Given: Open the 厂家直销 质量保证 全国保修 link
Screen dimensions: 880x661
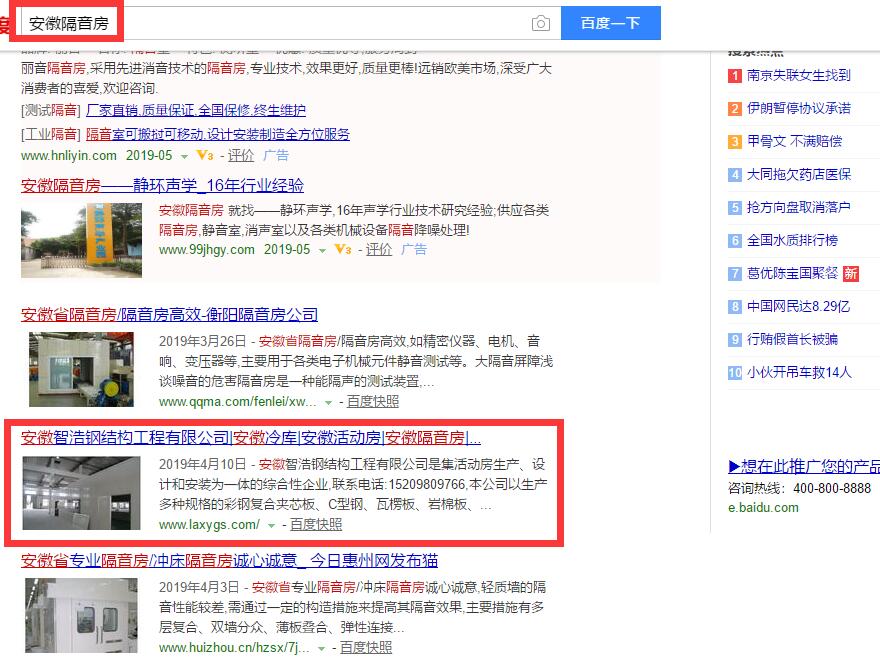Looking at the screenshot, I should (196, 111).
